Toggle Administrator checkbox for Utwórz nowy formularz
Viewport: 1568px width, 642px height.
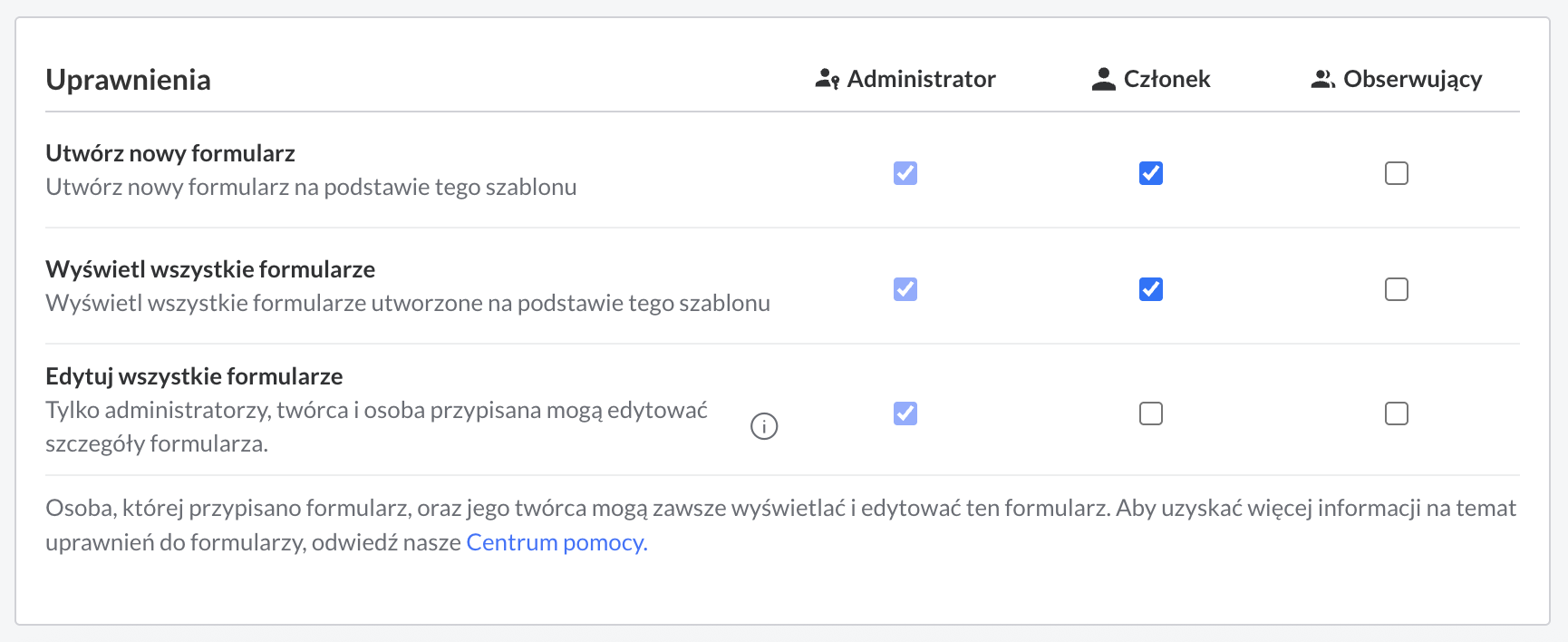click(905, 173)
